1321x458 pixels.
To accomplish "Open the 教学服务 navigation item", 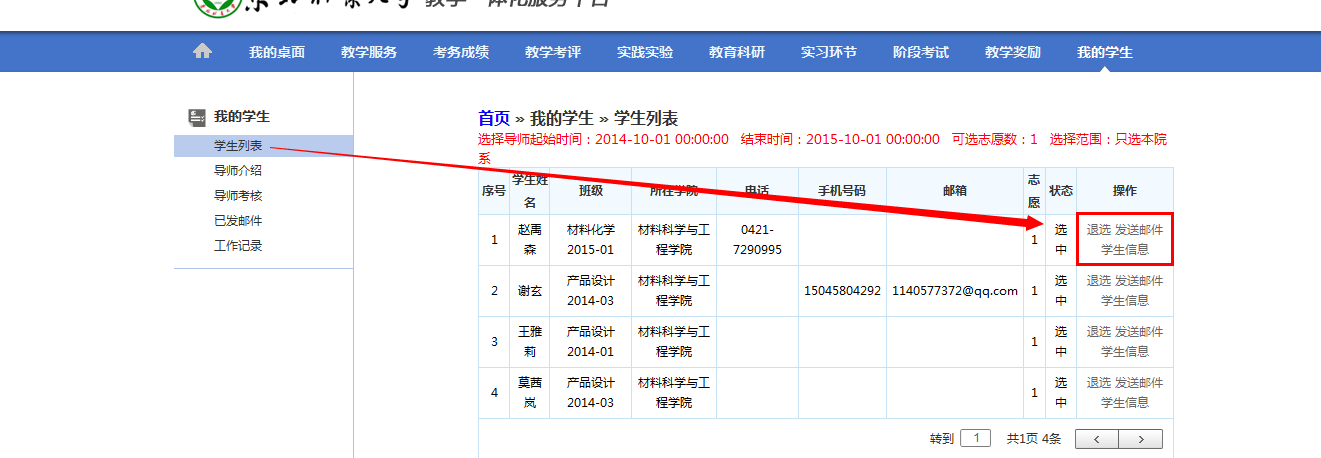I will point(369,52).
